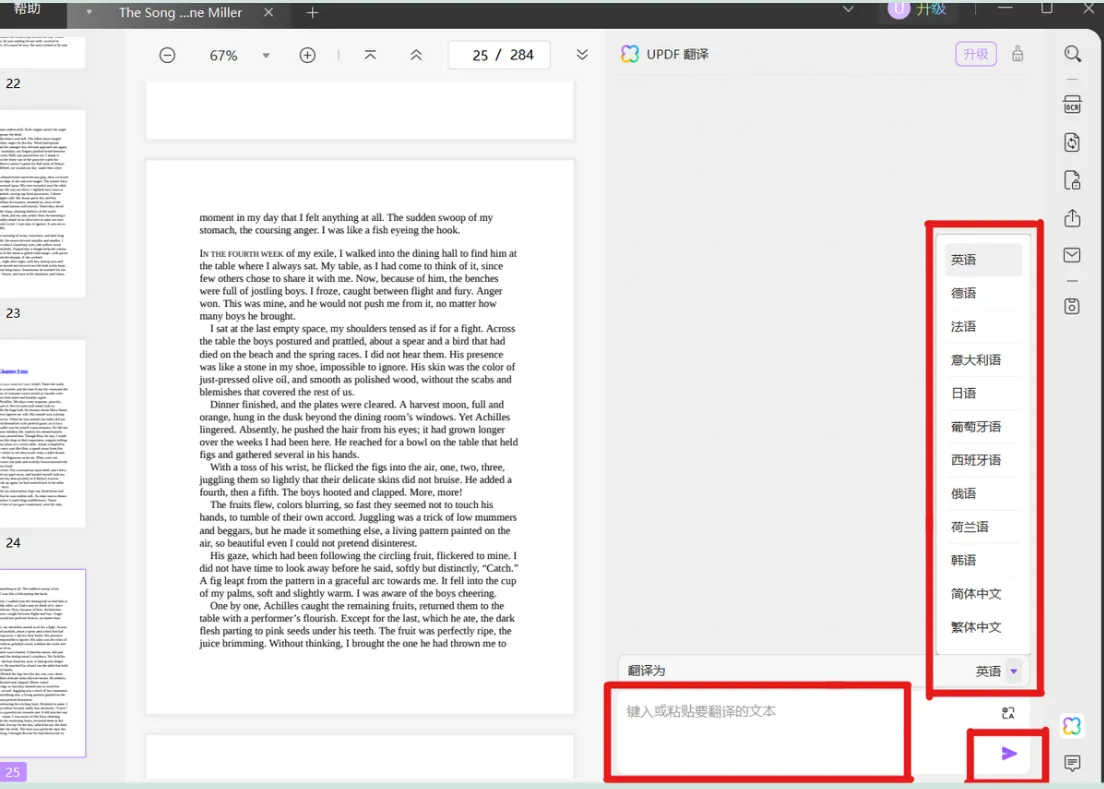Image resolution: width=1104 pixels, height=789 pixels.
Task: Select German from the language list
Action: click(982, 293)
